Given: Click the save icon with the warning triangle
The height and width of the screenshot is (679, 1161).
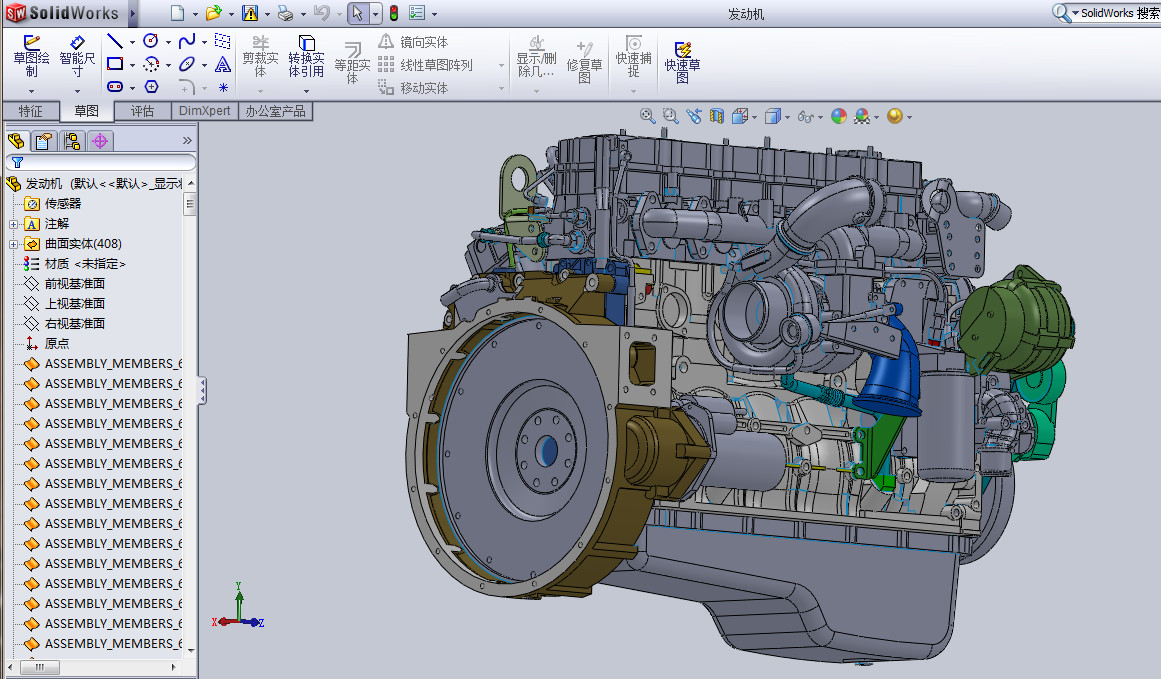Looking at the screenshot, I should click(x=250, y=13).
